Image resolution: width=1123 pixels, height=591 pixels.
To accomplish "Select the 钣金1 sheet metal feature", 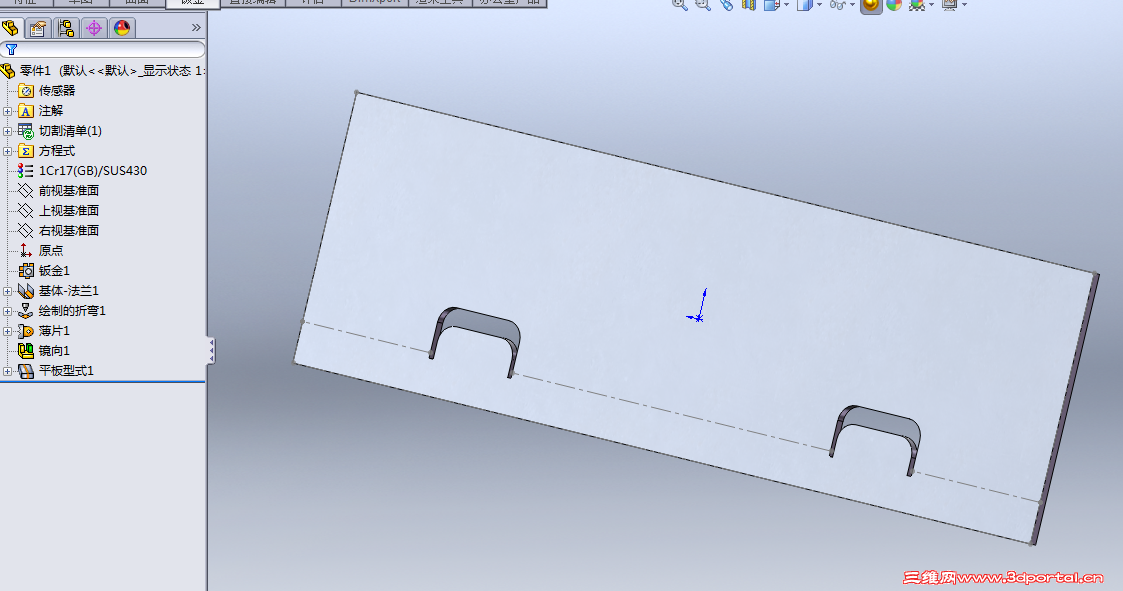I will (44, 271).
